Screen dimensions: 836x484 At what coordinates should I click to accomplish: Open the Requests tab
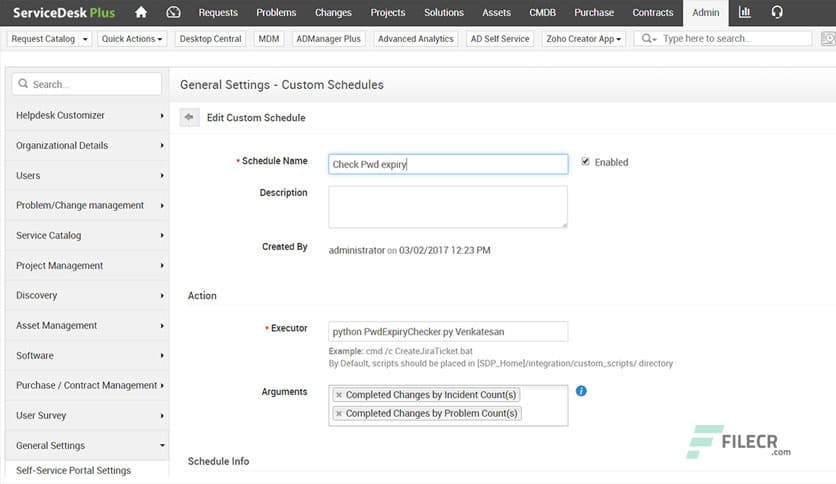pos(218,12)
